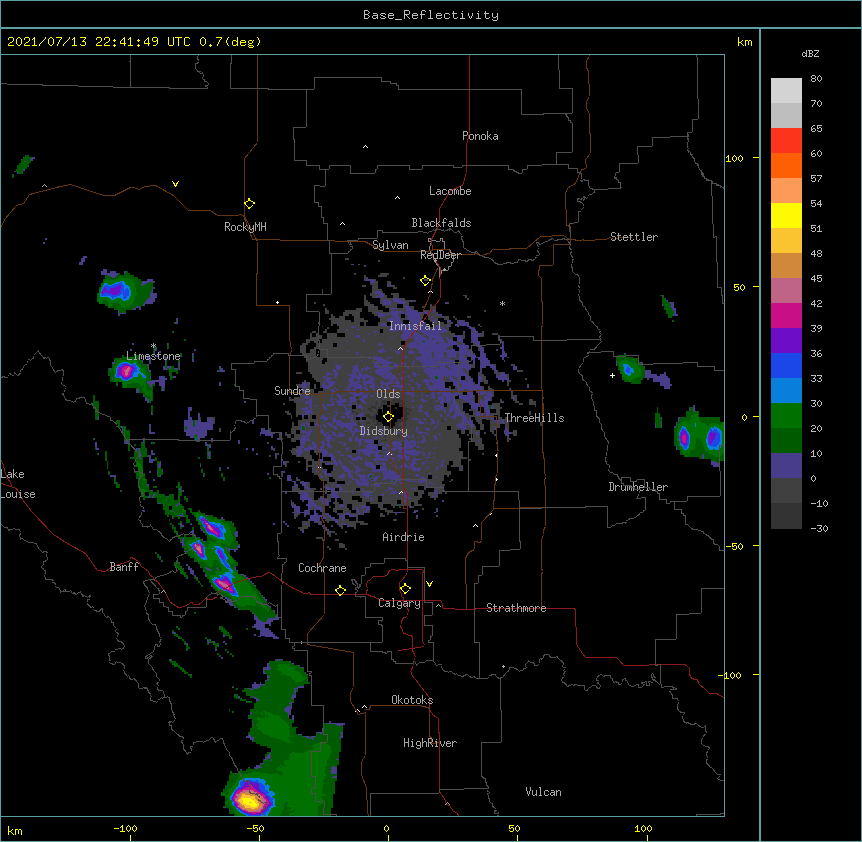
Task: Click the Didsbury city label
Action: click(383, 431)
